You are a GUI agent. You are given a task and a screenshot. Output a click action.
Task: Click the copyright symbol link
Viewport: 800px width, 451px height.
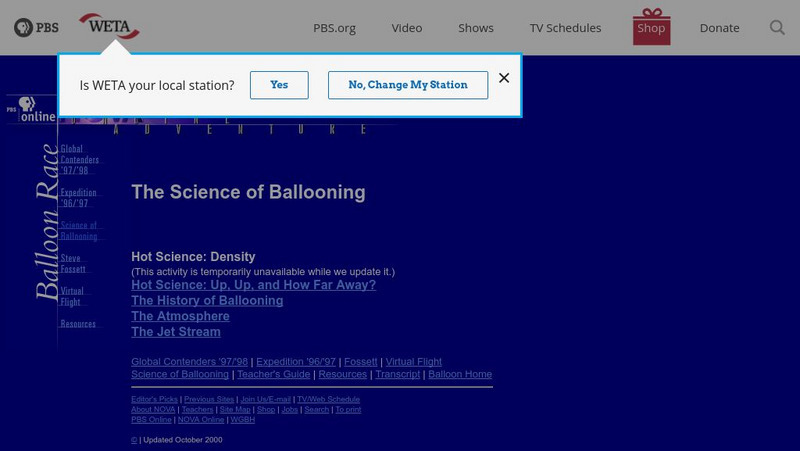(x=134, y=440)
